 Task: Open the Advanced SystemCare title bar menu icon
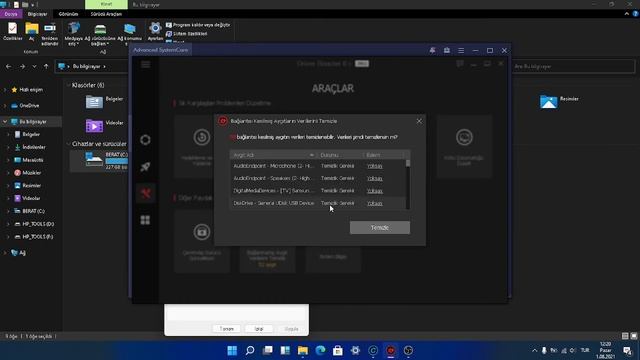coord(461,50)
